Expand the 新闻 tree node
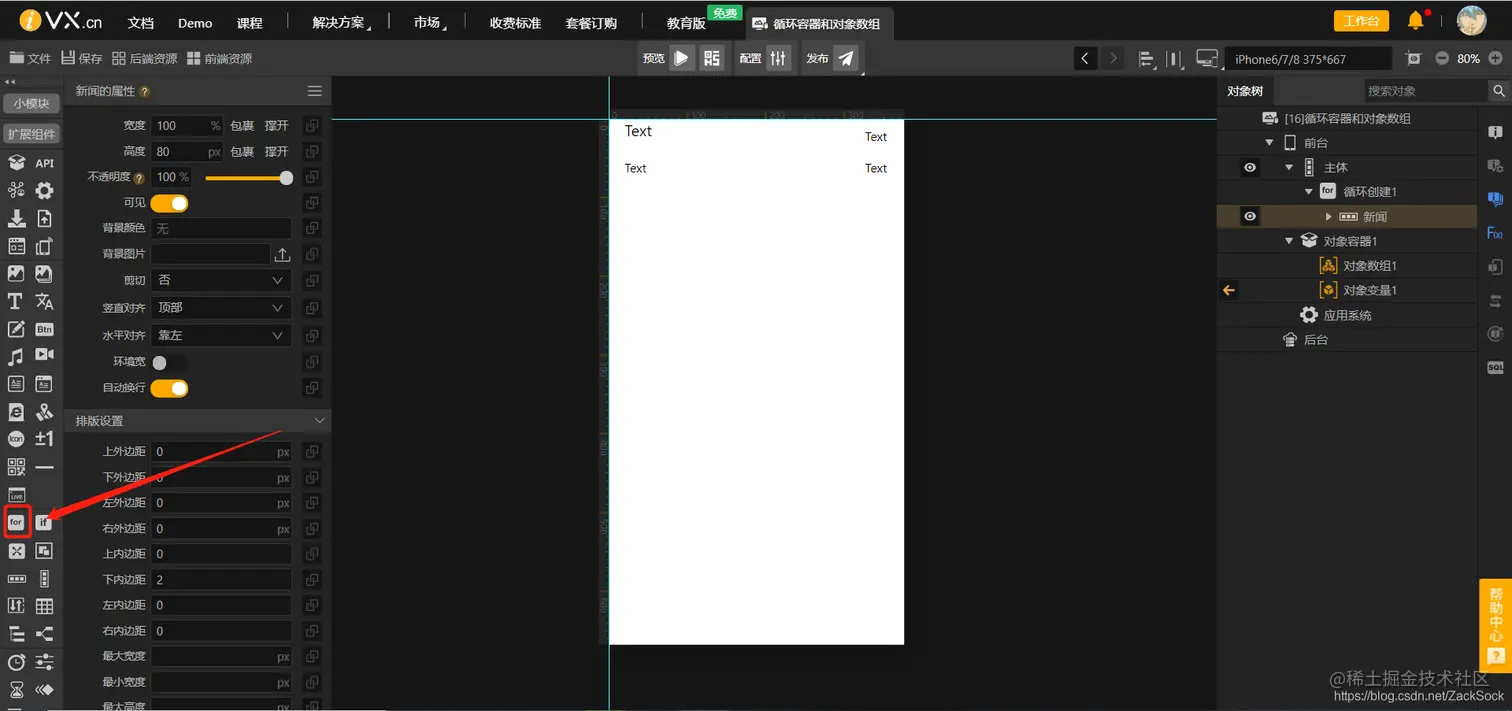 (1328, 216)
